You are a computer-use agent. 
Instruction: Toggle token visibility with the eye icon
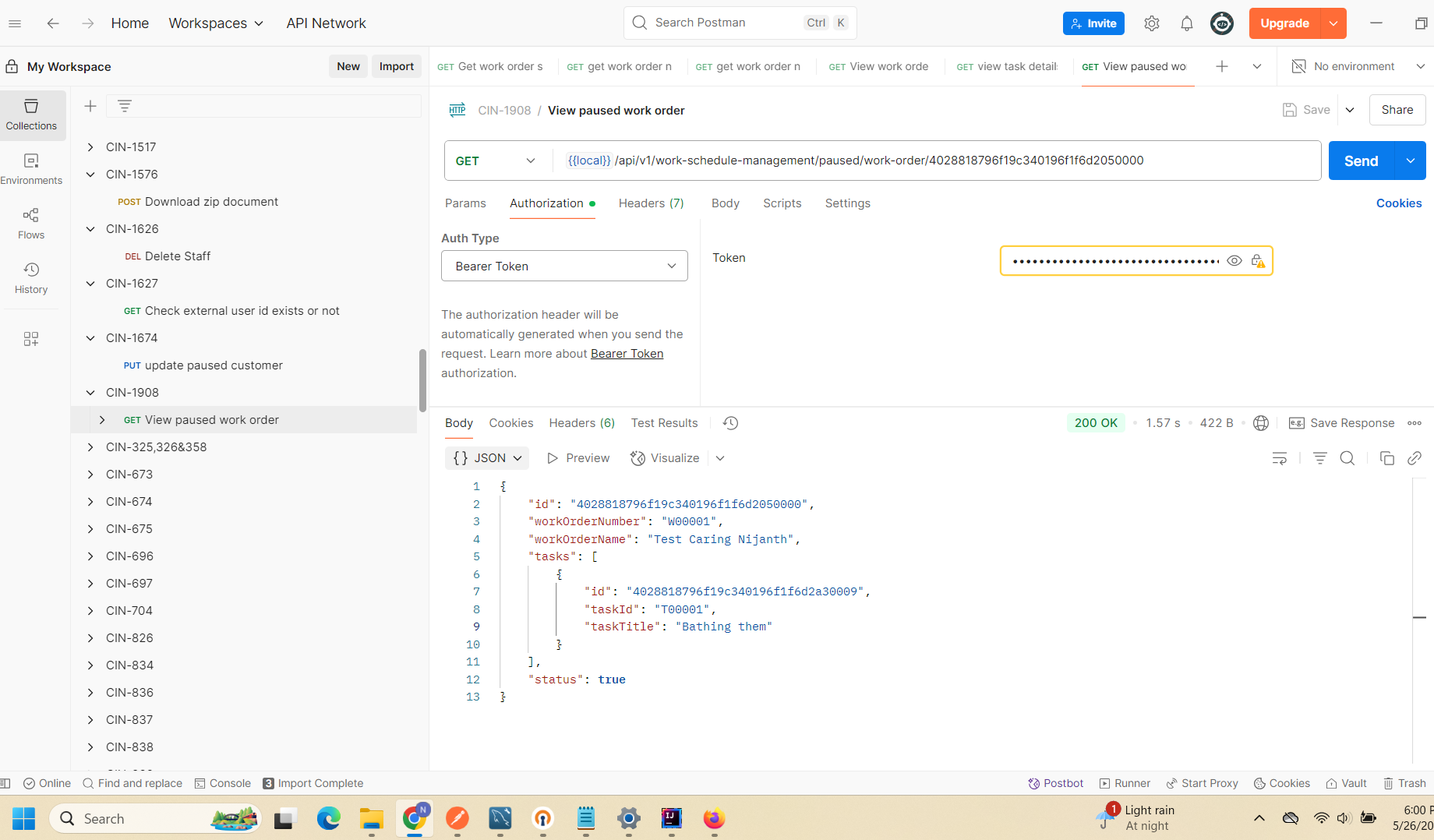(1234, 261)
